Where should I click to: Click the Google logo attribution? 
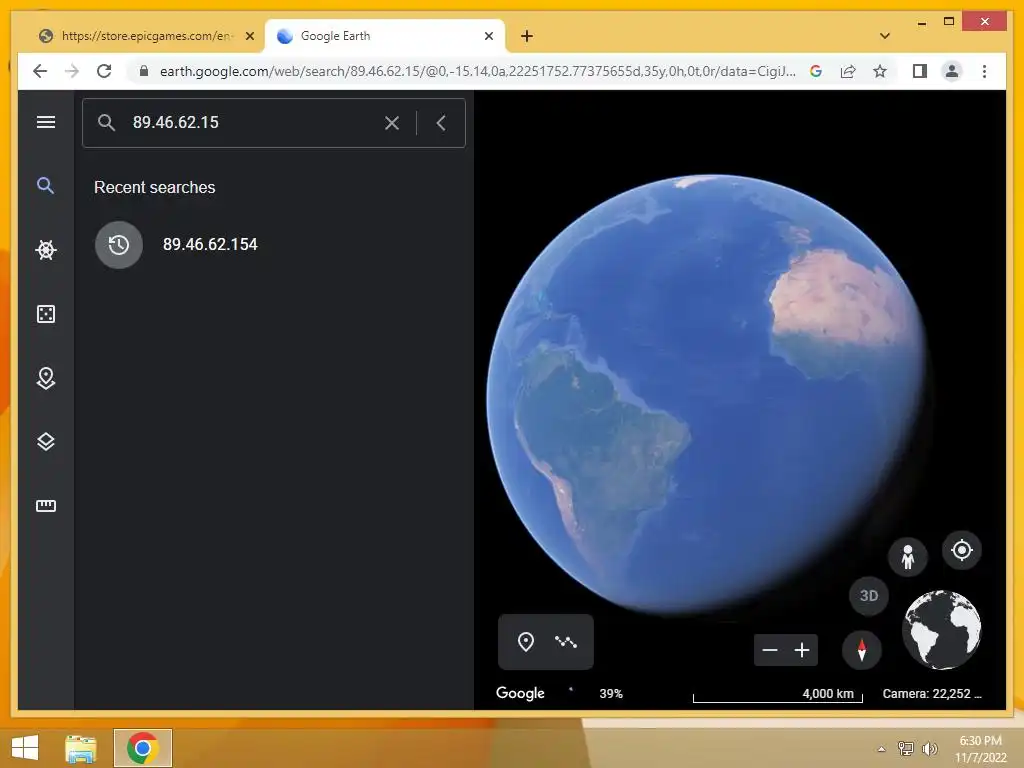coord(520,693)
